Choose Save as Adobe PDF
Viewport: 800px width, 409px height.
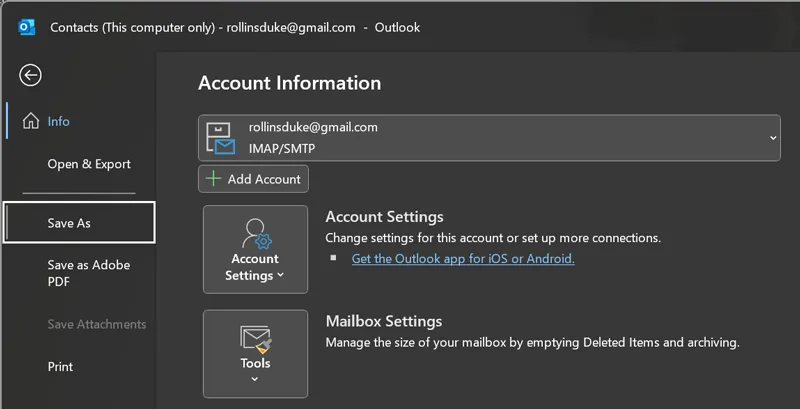89,273
